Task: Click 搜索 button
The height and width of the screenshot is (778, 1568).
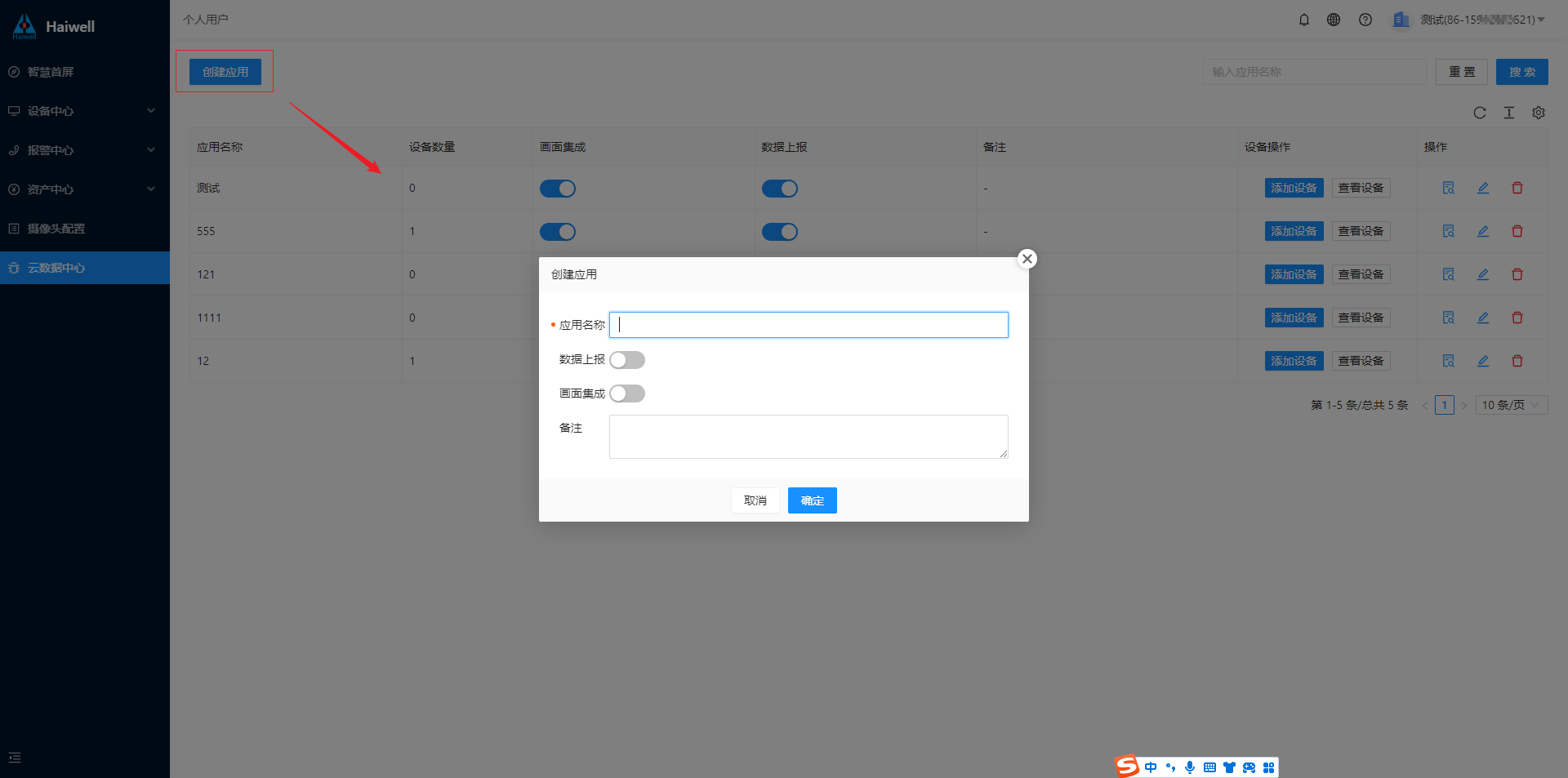Action: point(1522,72)
